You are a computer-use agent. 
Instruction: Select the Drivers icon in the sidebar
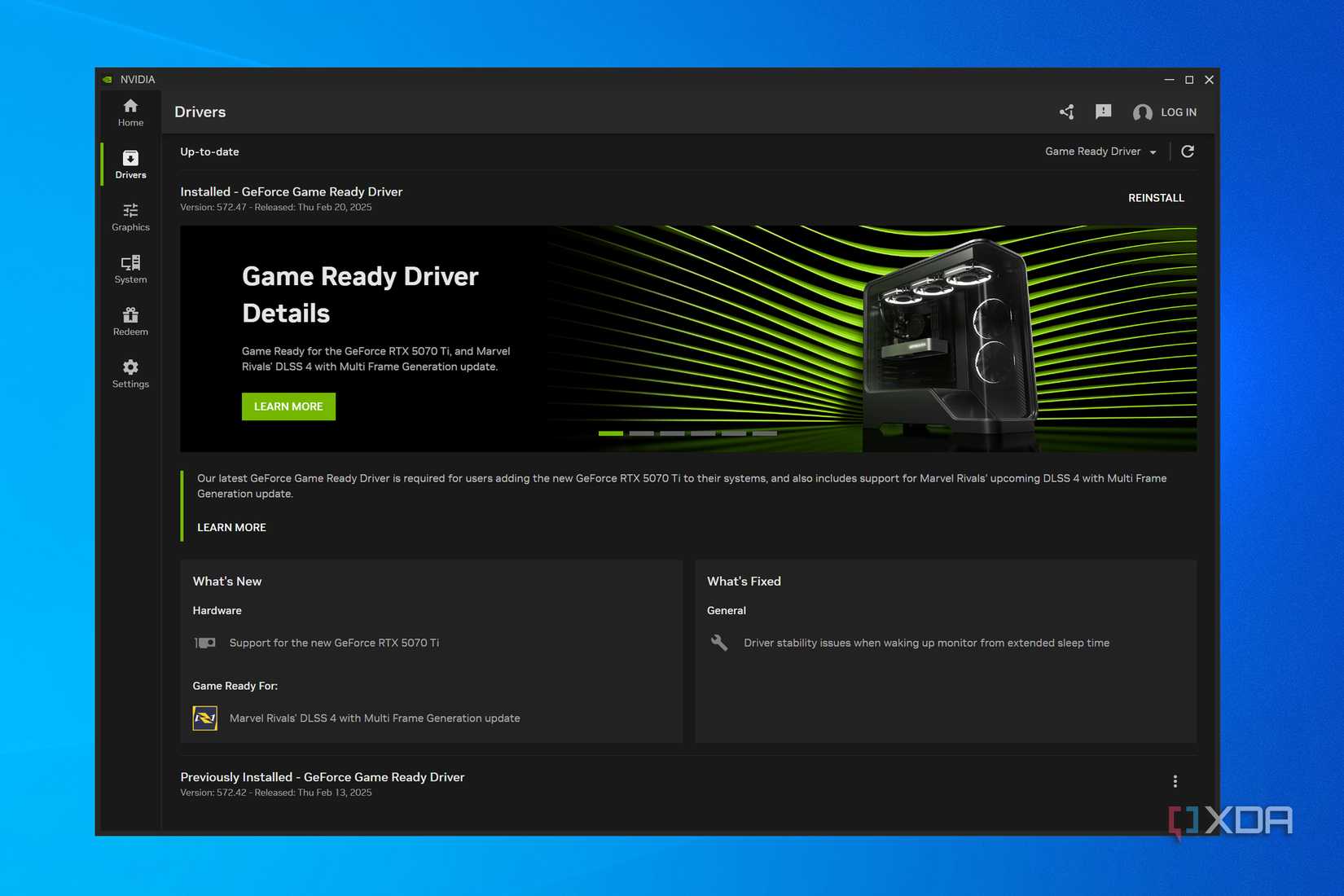tap(130, 165)
